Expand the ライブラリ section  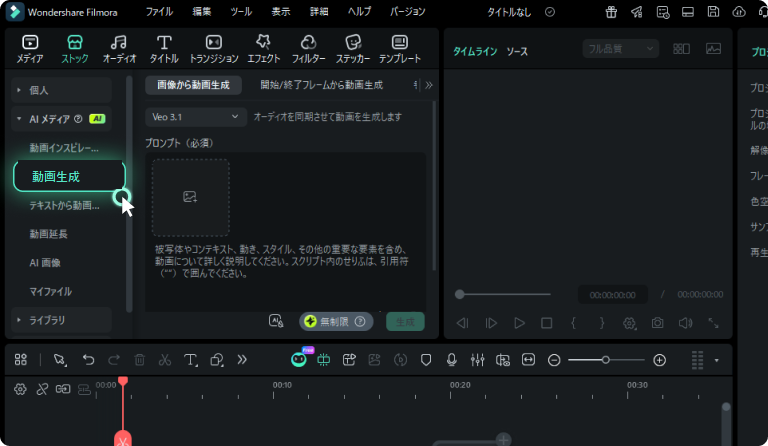tap(61, 320)
